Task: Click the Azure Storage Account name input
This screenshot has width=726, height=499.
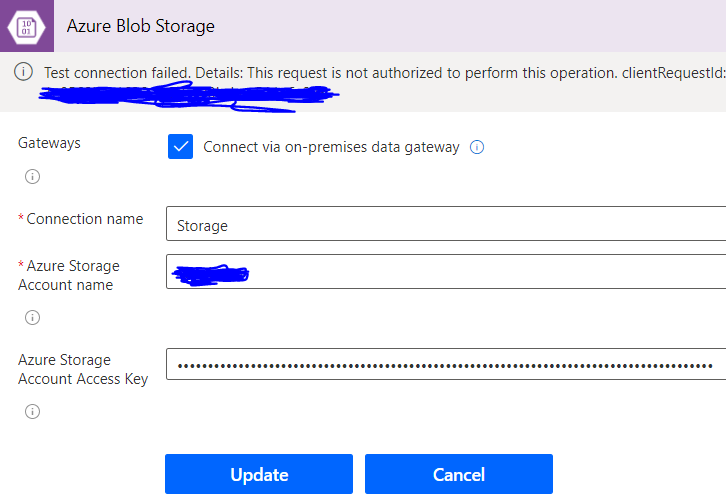Action: [446, 271]
